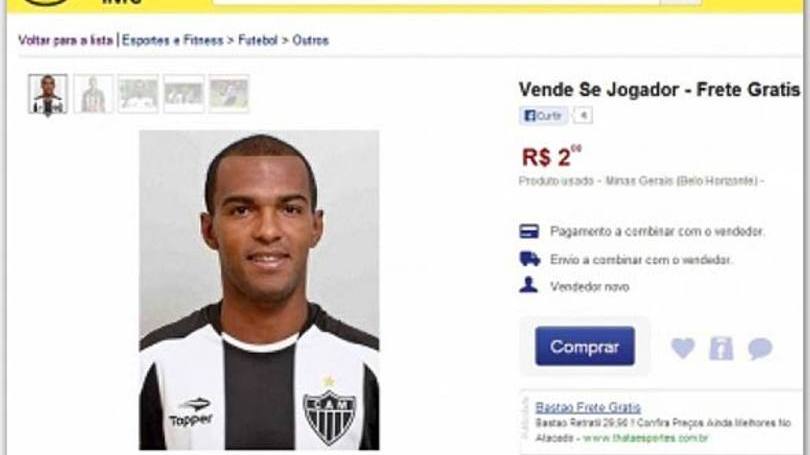Select the third thumbnail image

click(x=138, y=94)
